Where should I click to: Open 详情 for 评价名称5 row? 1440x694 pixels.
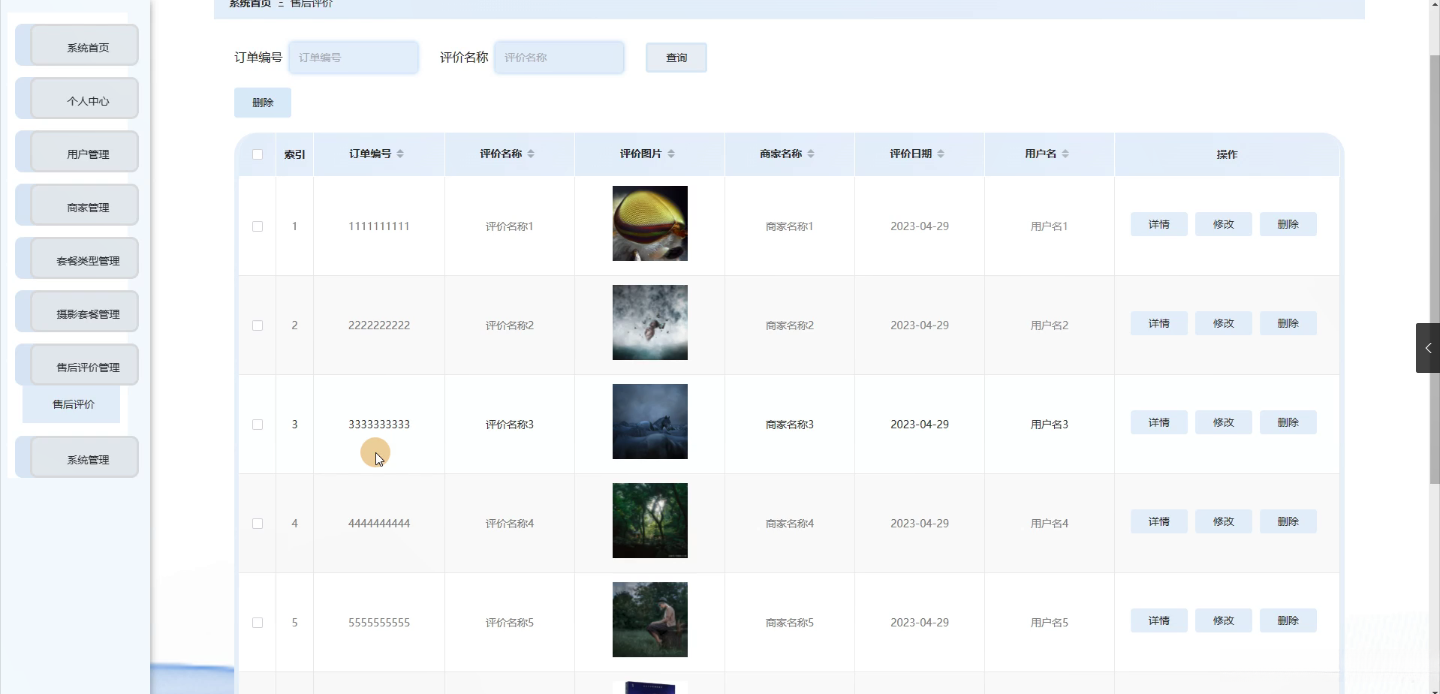click(x=1159, y=620)
